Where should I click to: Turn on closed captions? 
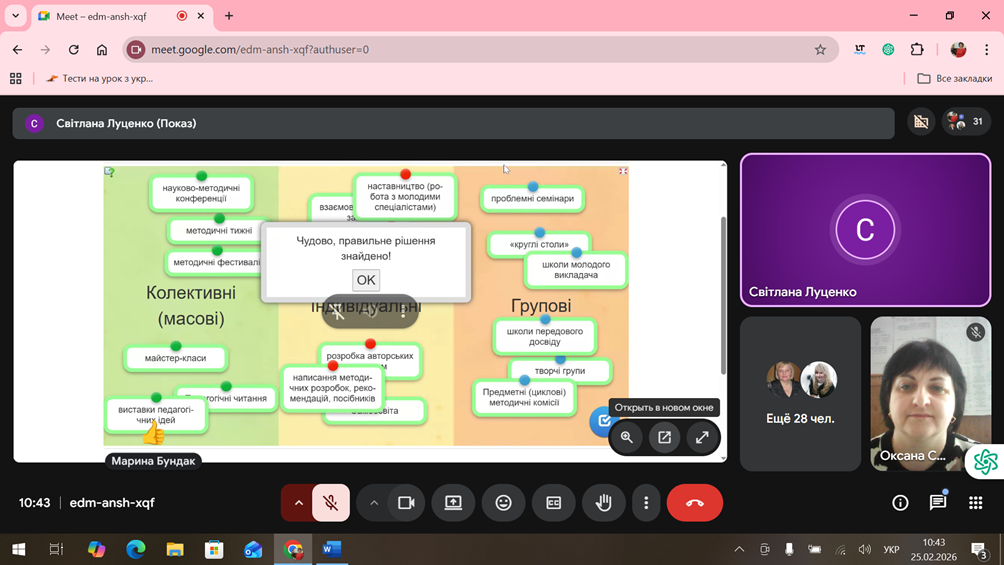[x=553, y=503]
